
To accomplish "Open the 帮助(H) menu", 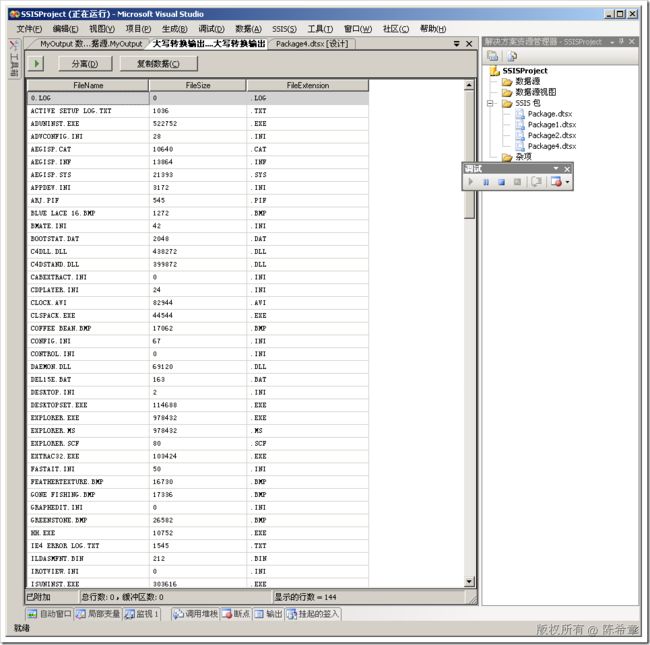I will point(433,29).
